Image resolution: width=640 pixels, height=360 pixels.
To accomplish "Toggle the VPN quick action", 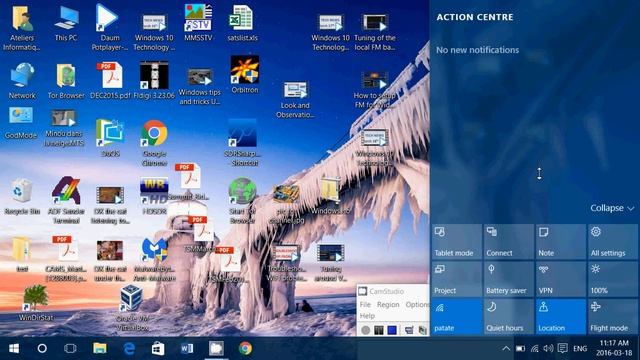I will point(560,279).
